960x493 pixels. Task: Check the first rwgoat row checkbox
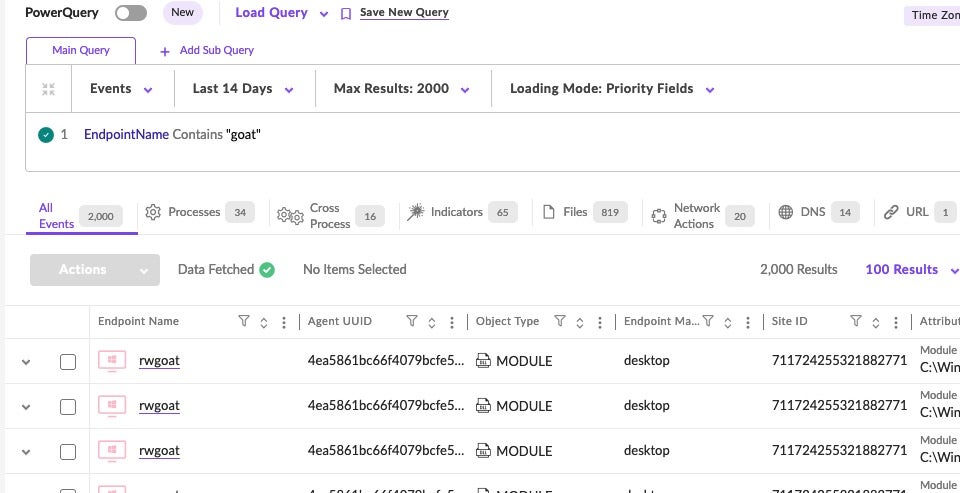point(68,362)
